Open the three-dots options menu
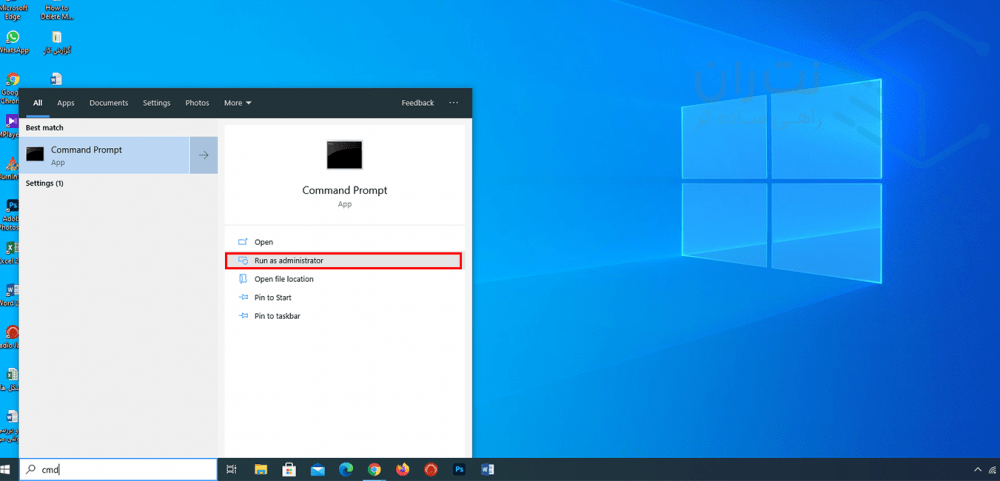This screenshot has height=481, width=1000. pos(453,103)
